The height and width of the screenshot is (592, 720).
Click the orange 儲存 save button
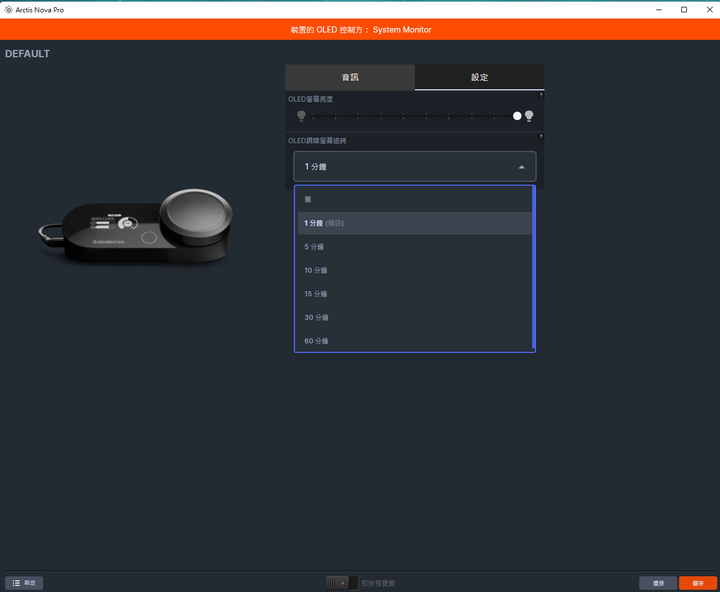(698, 583)
